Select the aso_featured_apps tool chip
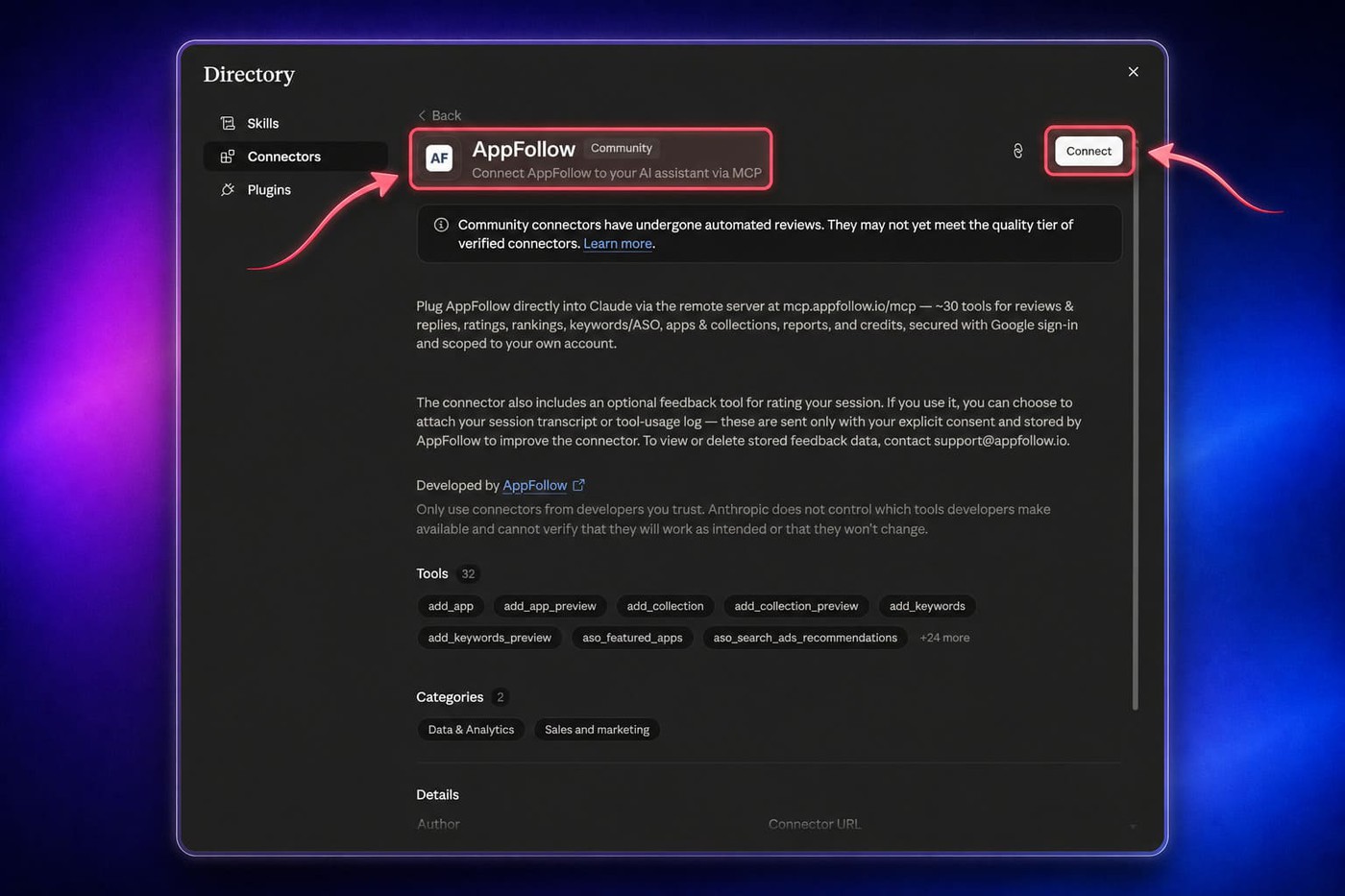 click(x=632, y=638)
